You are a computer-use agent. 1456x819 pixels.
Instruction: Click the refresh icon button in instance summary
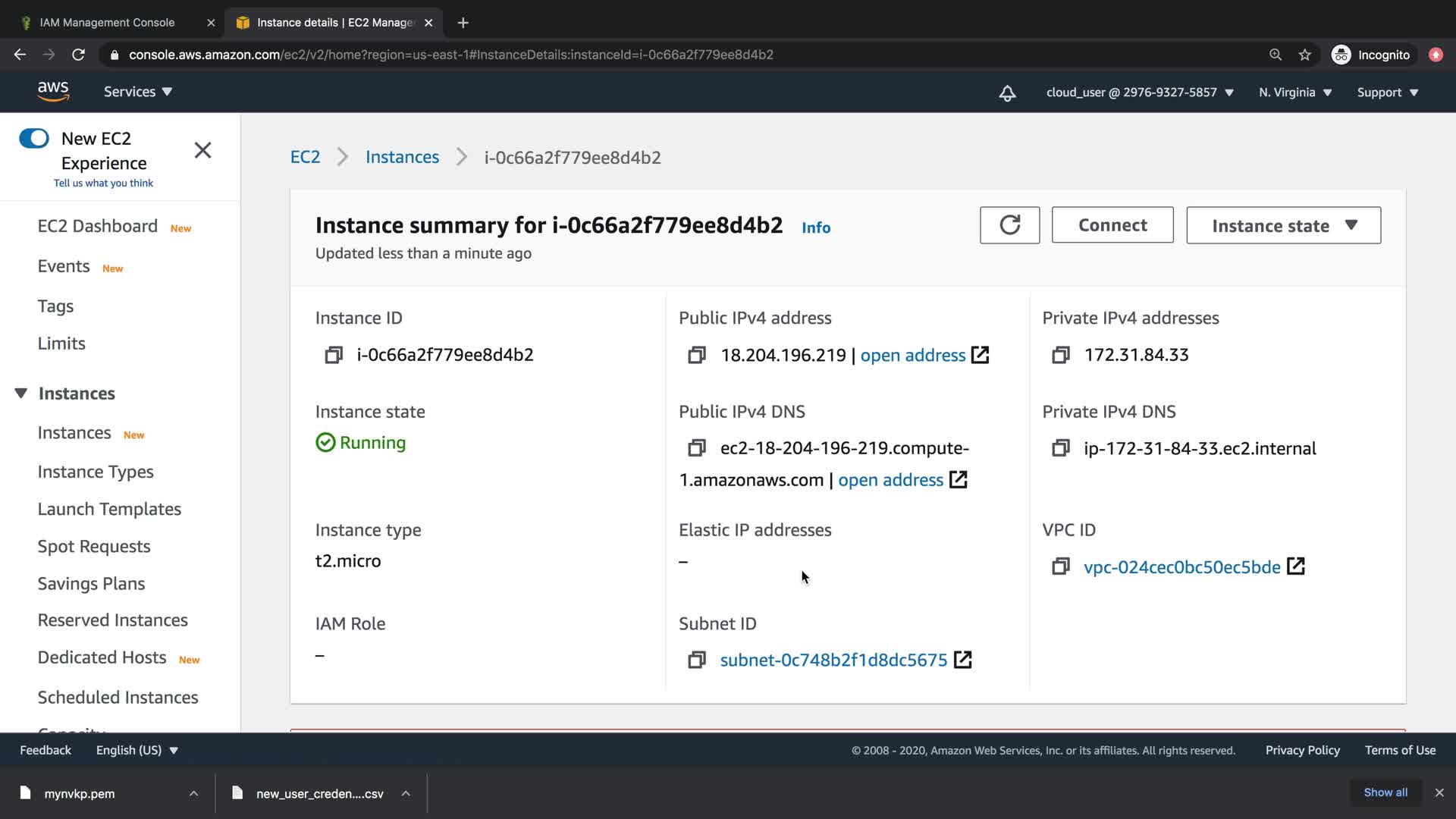(x=1009, y=225)
